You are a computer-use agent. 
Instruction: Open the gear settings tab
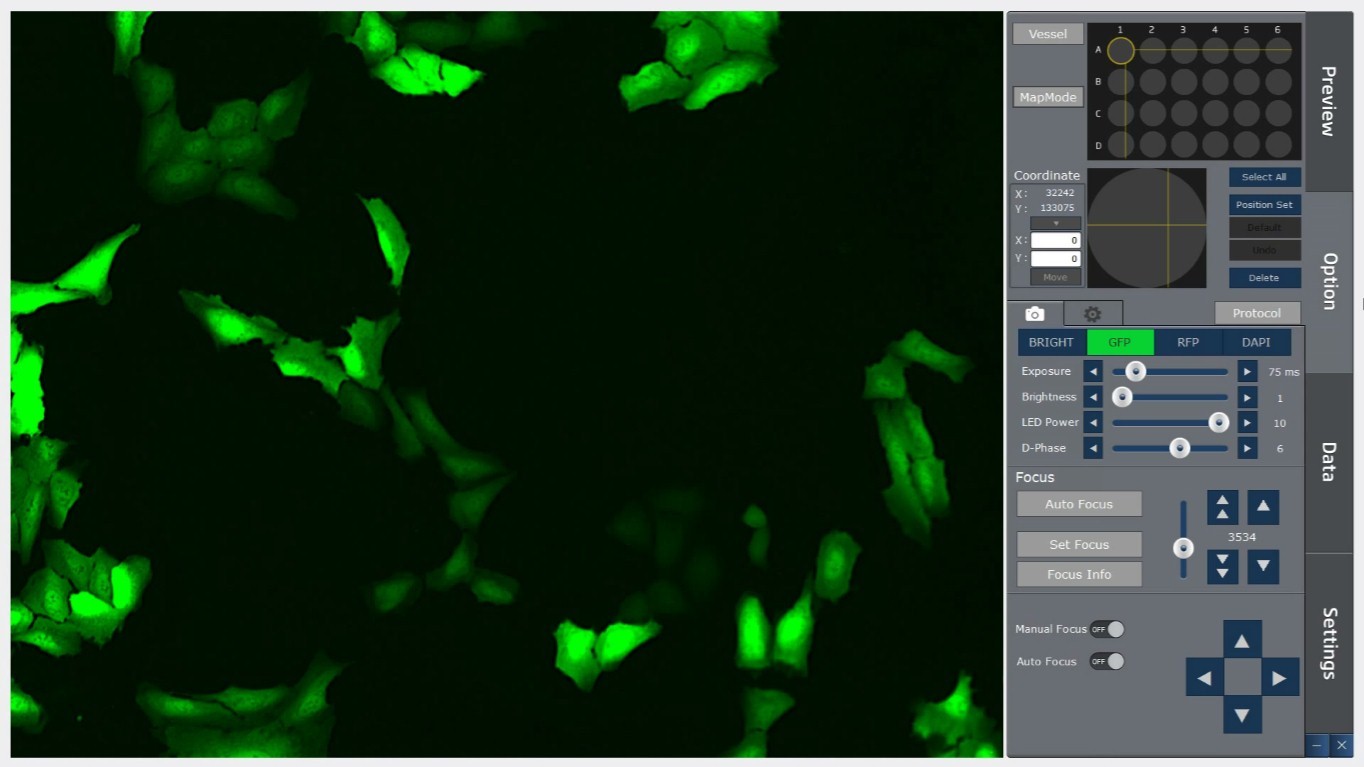1092,313
